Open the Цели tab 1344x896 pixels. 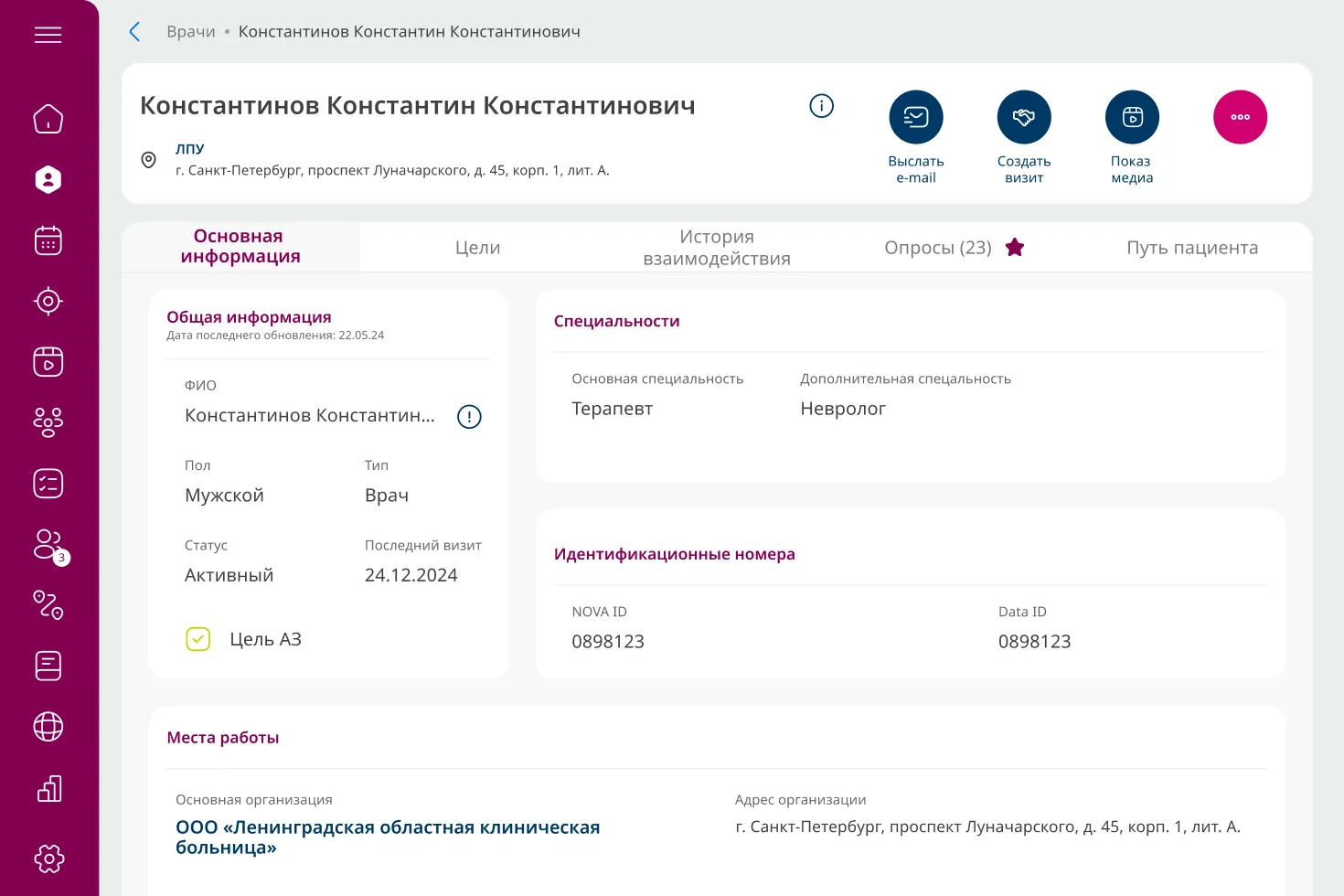pos(477,247)
